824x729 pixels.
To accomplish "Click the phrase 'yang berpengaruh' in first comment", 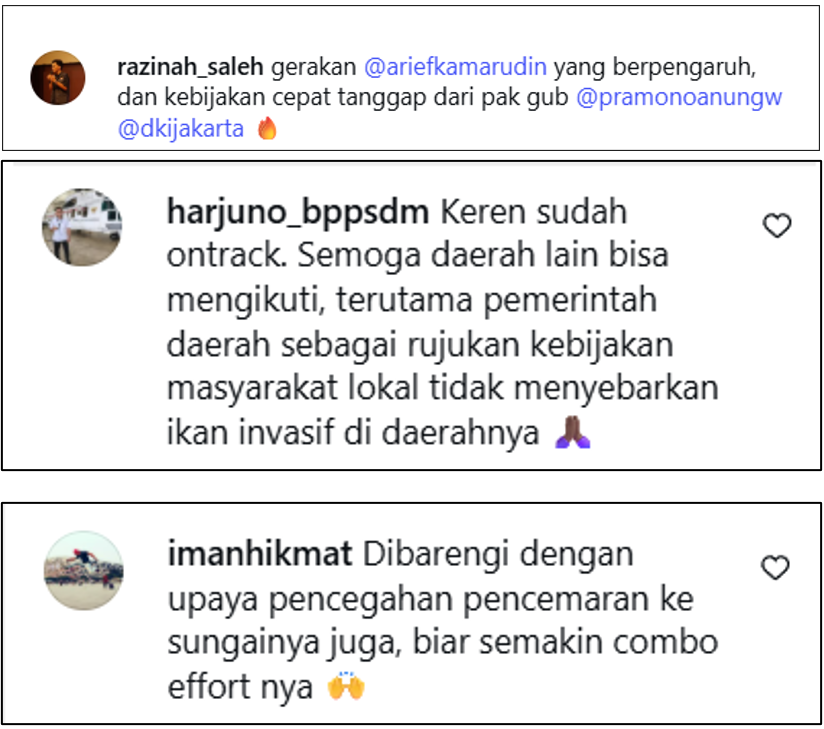I will [x=655, y=67].
